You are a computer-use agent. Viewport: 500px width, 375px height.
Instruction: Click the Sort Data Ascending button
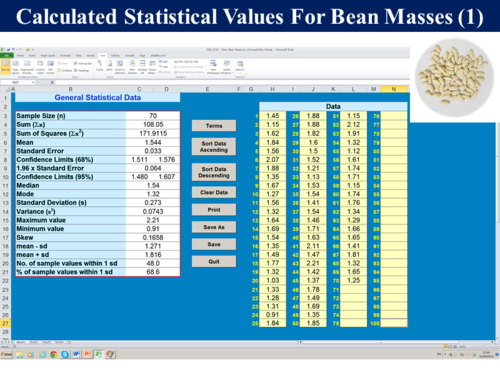pos(214,147)
